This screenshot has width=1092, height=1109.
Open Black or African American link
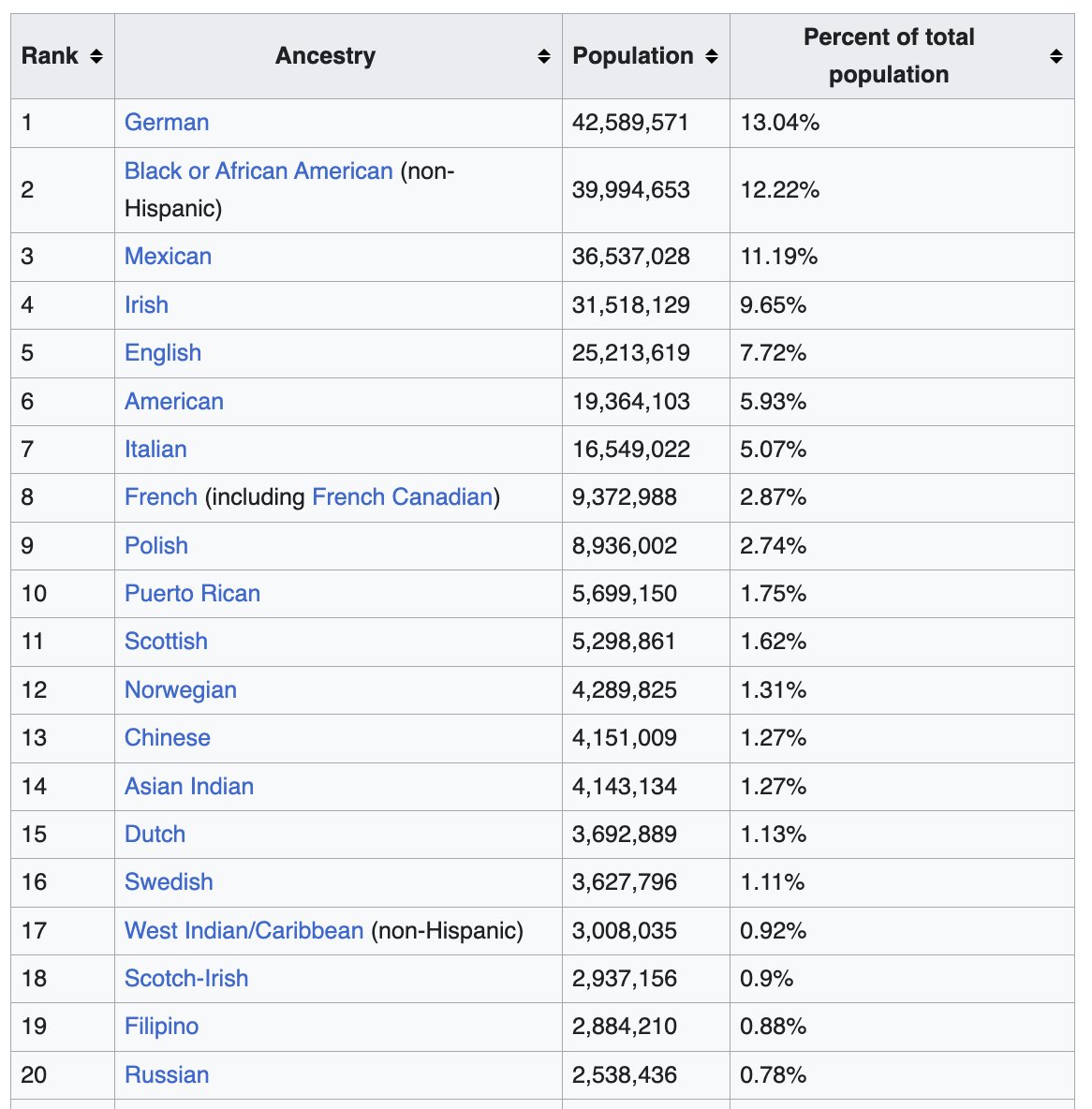tap(258, 171)
